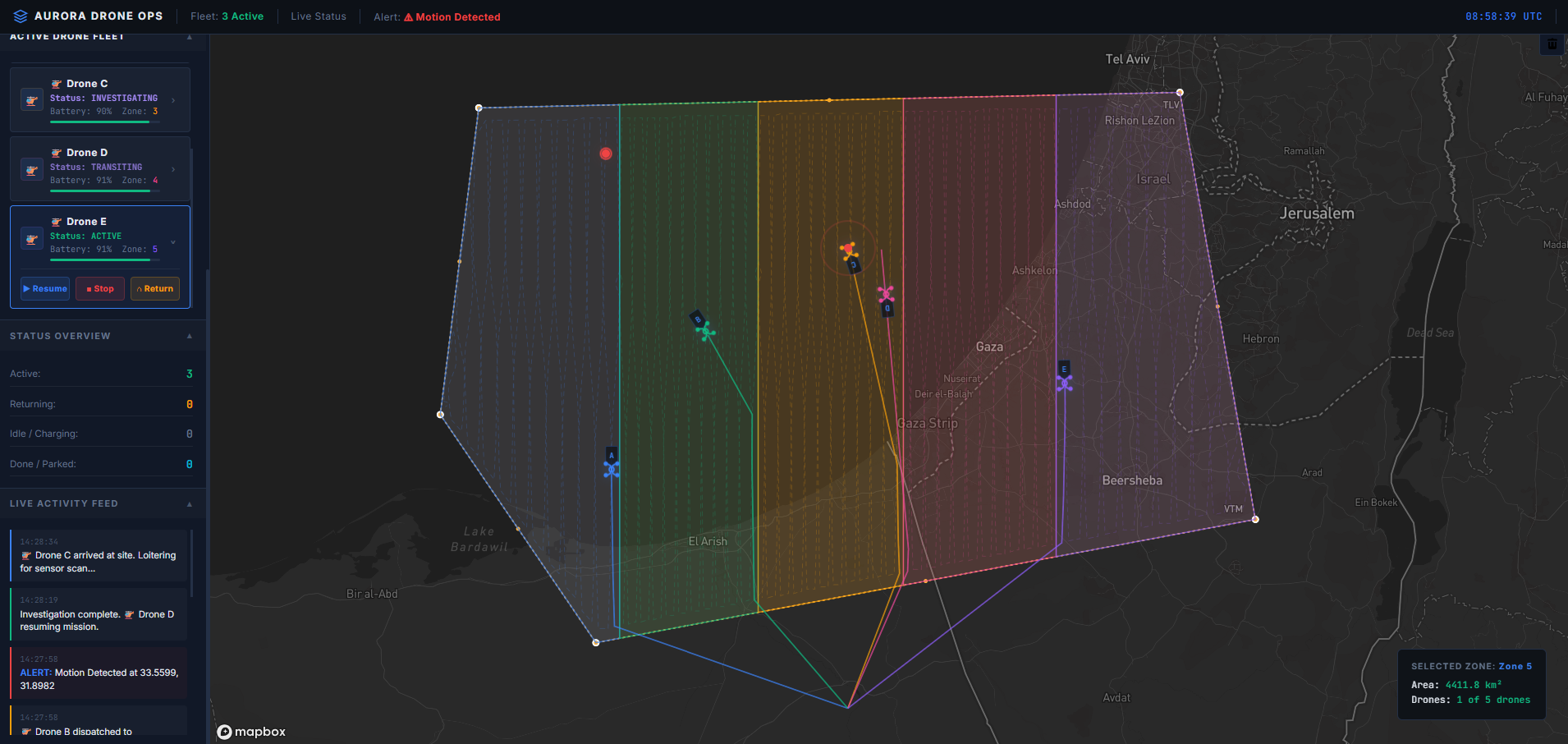This screenshot has height=744, width=1568.
Task: Click Drone C helicopter avatar icon
Action: click(x=32, y=100)
